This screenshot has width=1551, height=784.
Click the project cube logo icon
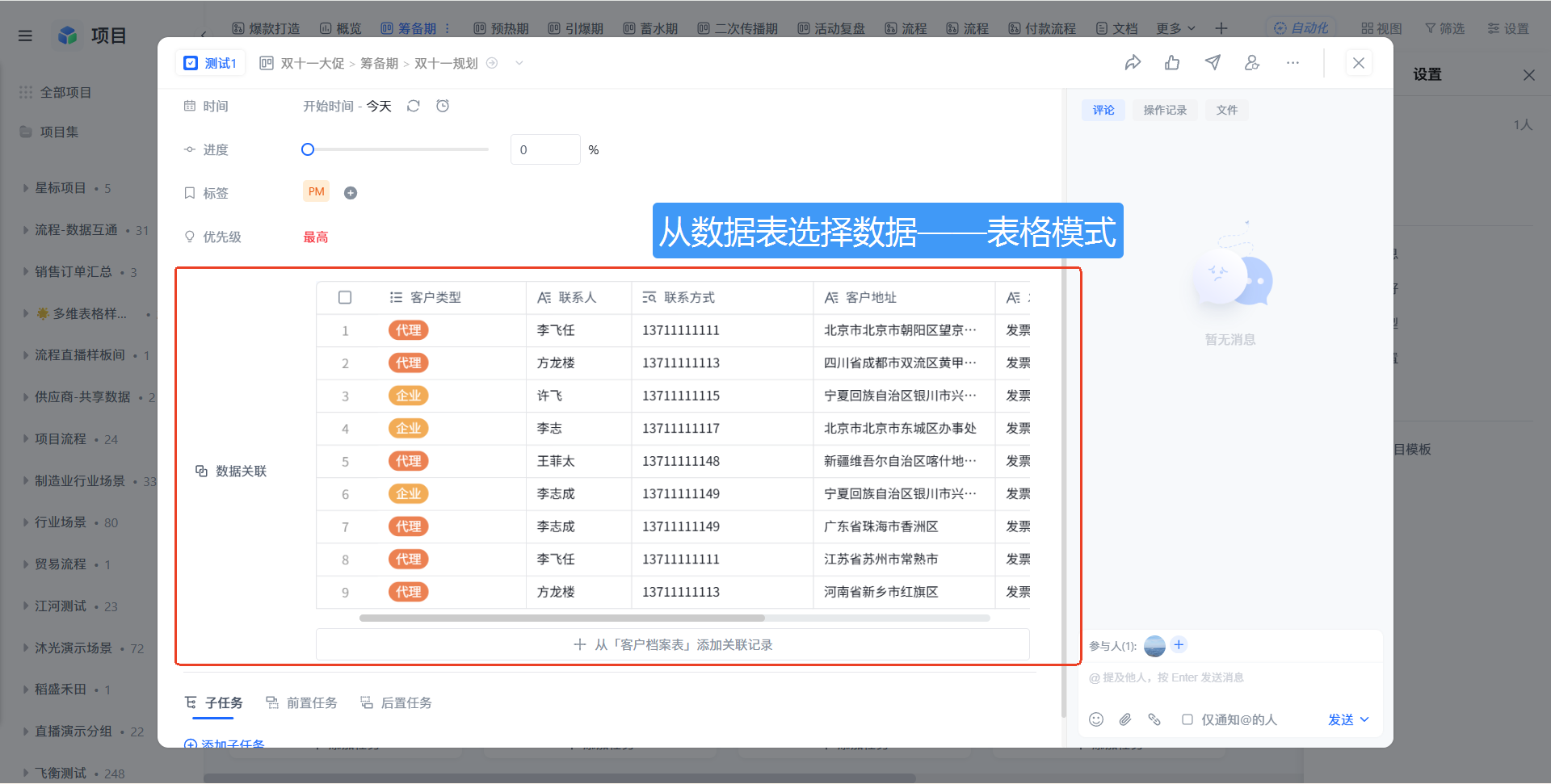click(x=68, y=36)
